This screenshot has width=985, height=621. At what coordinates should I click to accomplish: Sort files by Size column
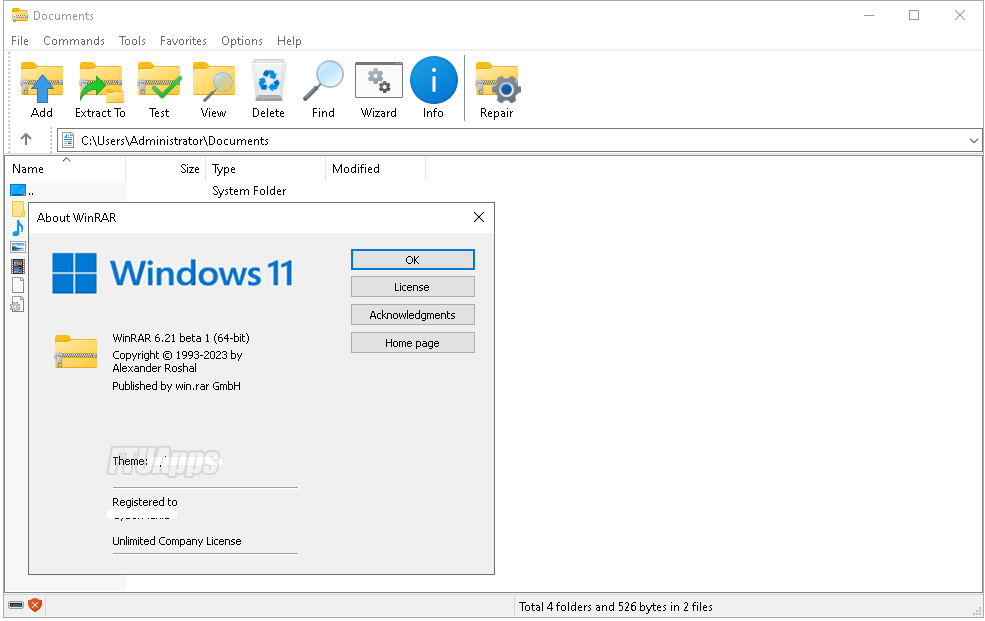[166, 169]
